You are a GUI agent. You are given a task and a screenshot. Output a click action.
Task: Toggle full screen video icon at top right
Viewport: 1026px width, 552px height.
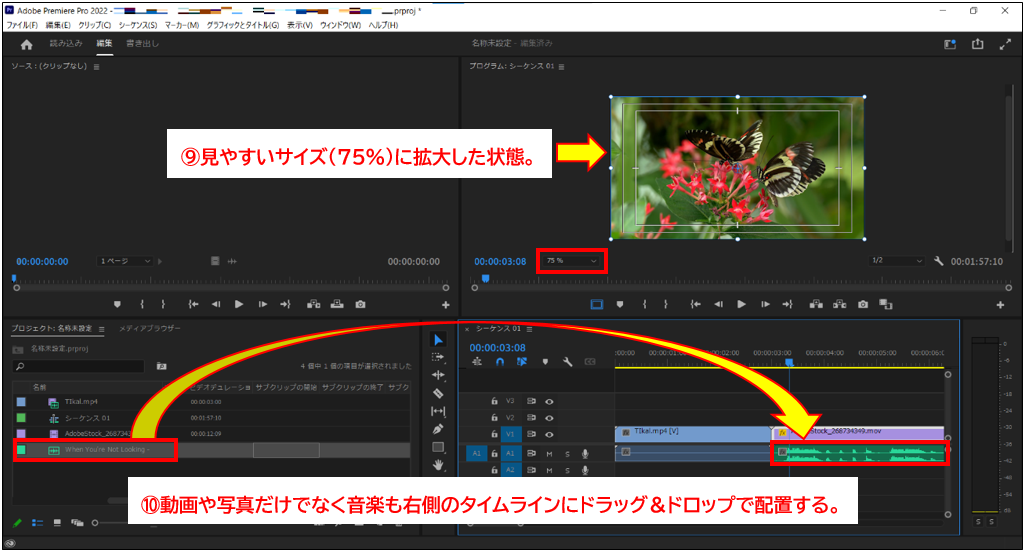[1005, 44]
